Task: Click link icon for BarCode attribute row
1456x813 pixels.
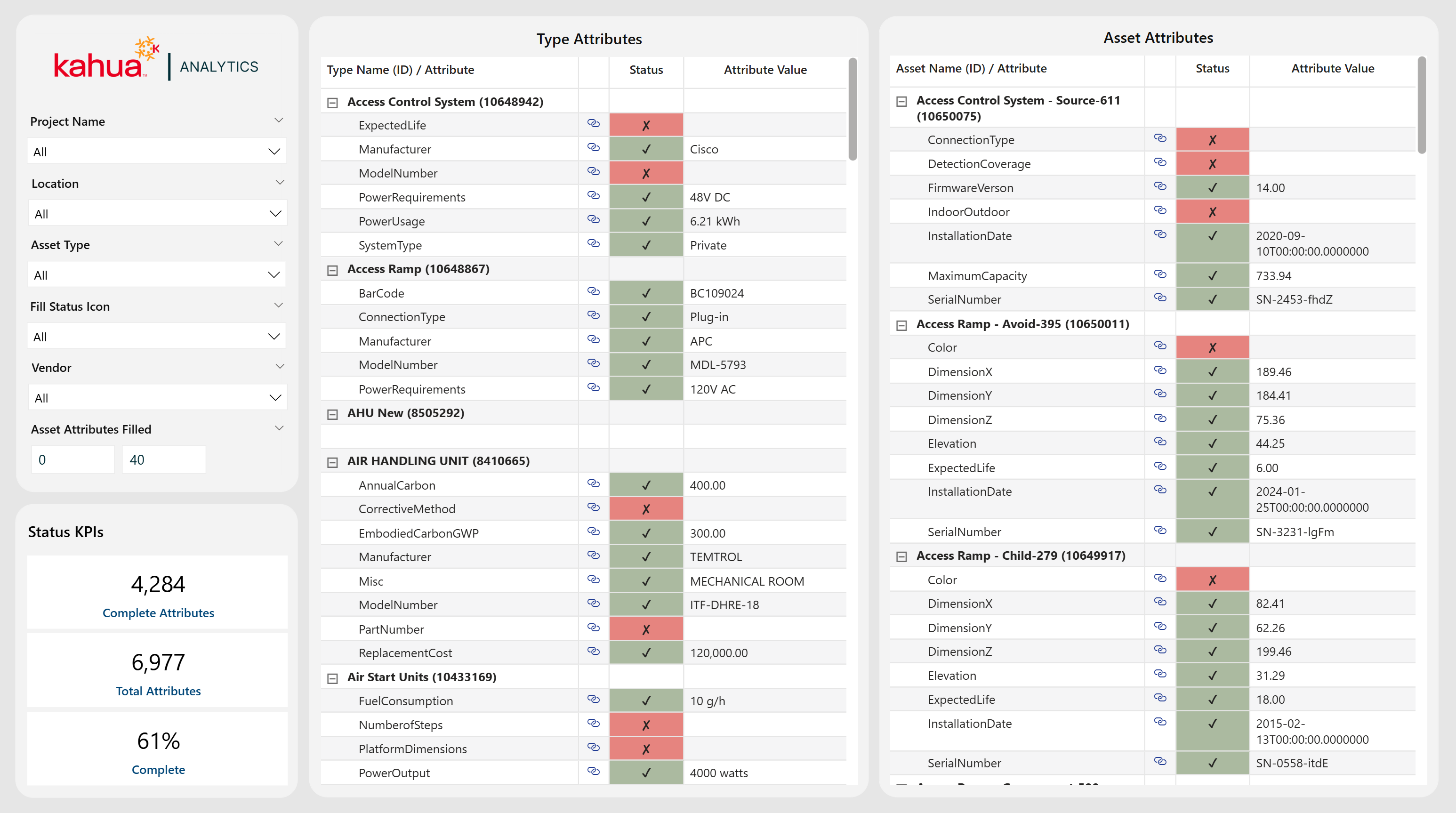Action: [593, 291]
